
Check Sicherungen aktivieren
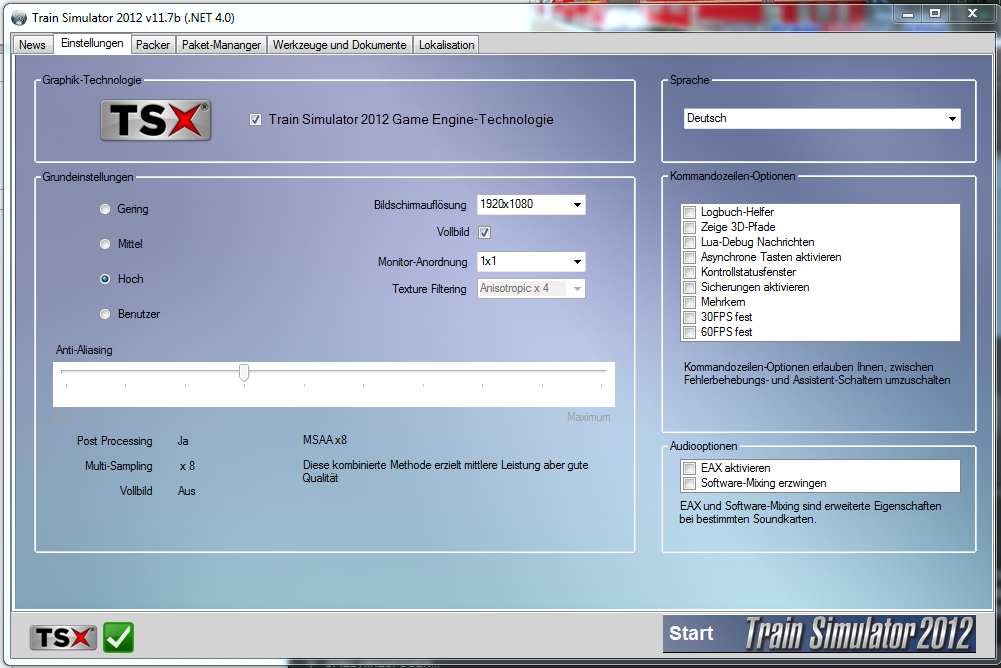tap(689, 287)
